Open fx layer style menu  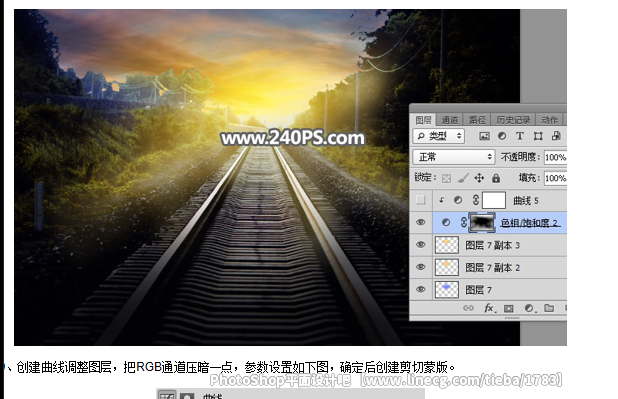pos(489,308)
